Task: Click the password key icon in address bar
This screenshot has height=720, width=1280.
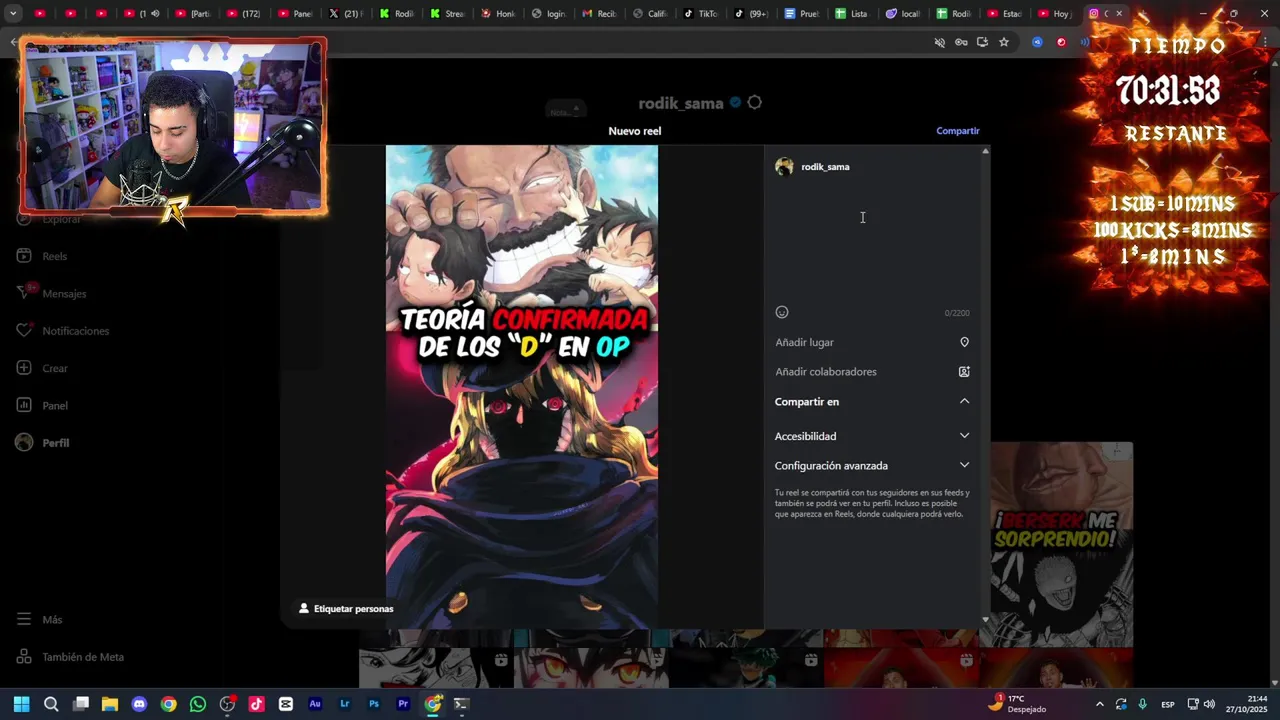Action: 961,42
